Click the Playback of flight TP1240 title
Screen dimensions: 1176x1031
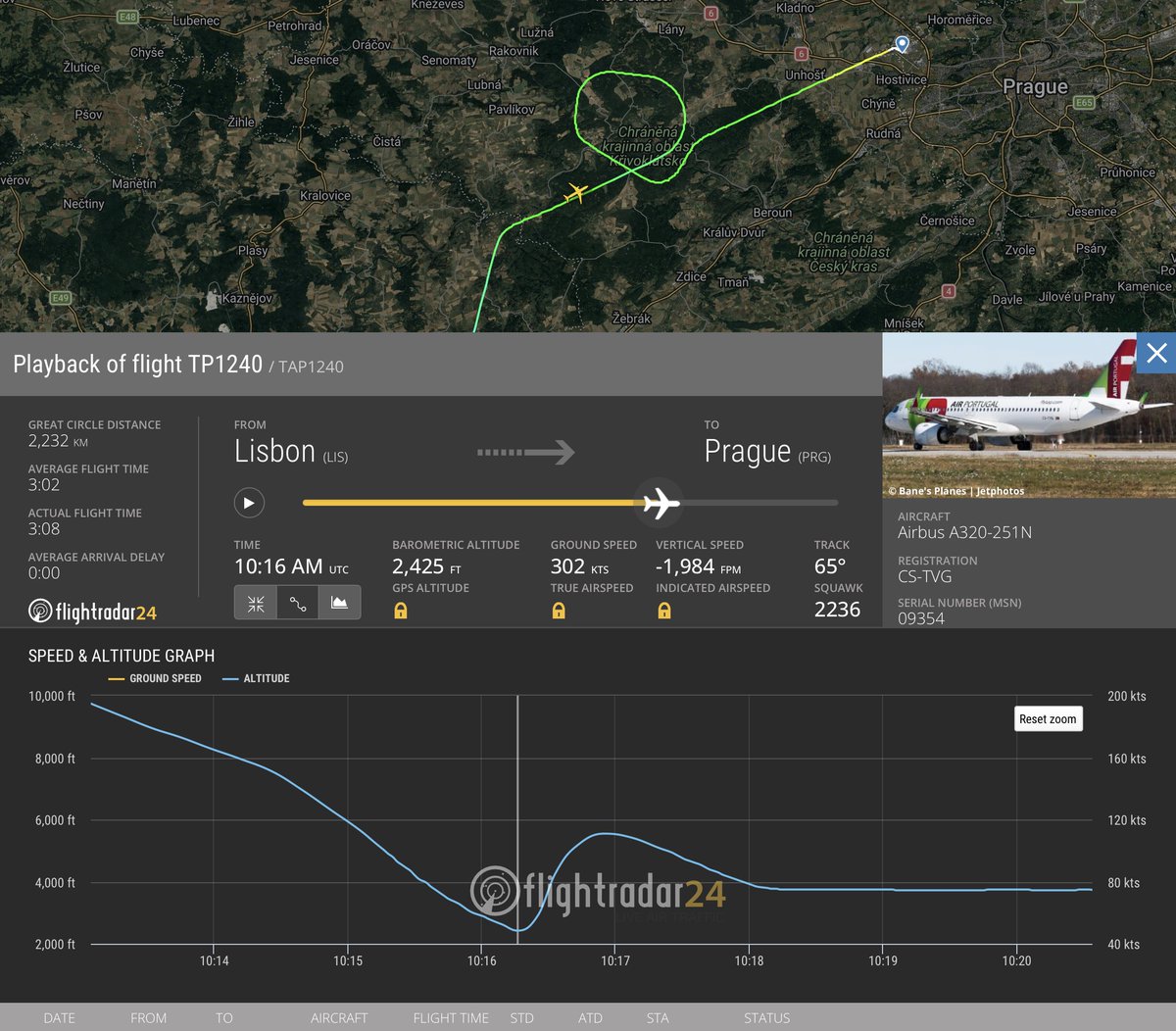click(x=138, y=365)
